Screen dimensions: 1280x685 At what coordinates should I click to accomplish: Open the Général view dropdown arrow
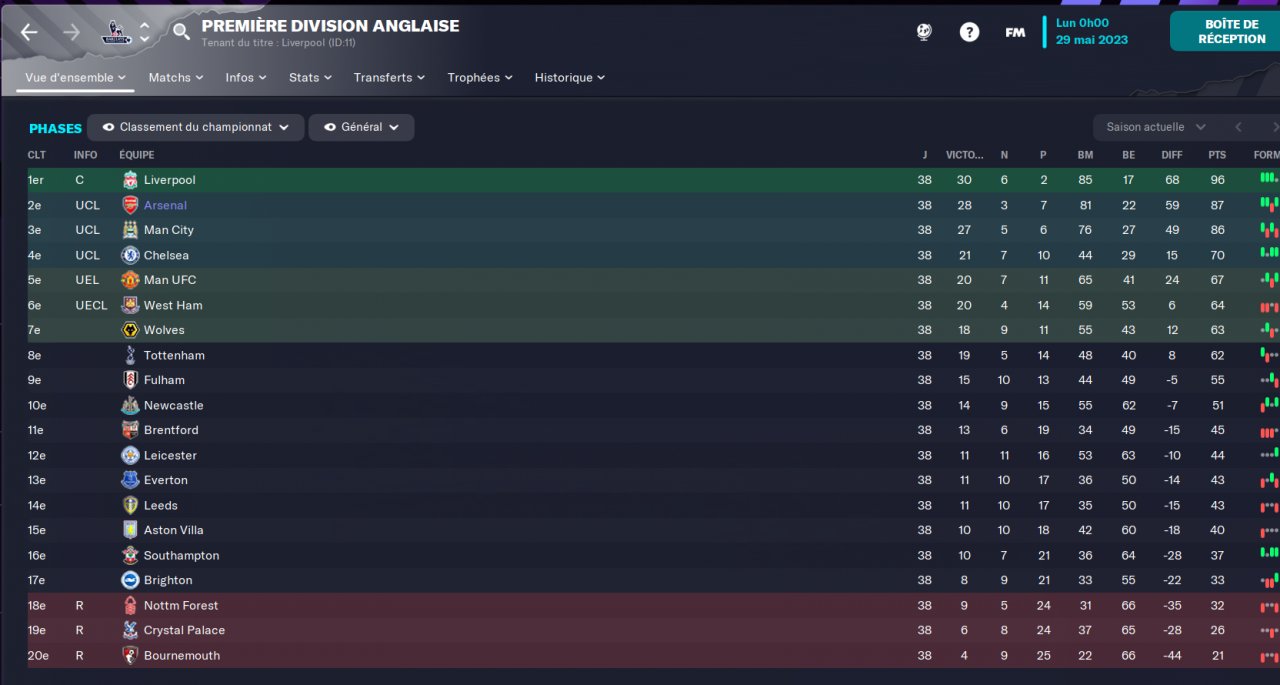[394, 127]
